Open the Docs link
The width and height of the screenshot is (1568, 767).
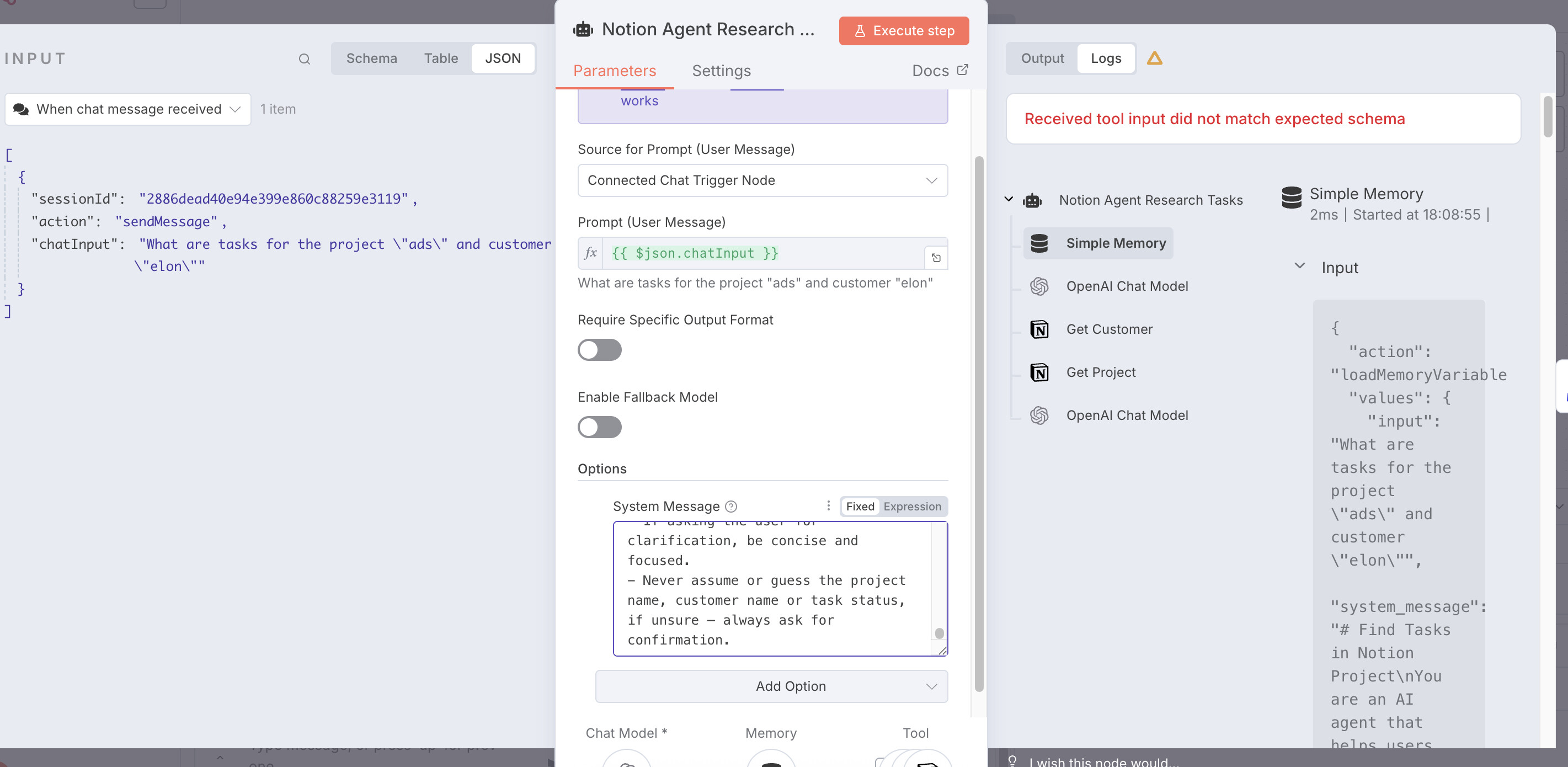click(940, 71)
